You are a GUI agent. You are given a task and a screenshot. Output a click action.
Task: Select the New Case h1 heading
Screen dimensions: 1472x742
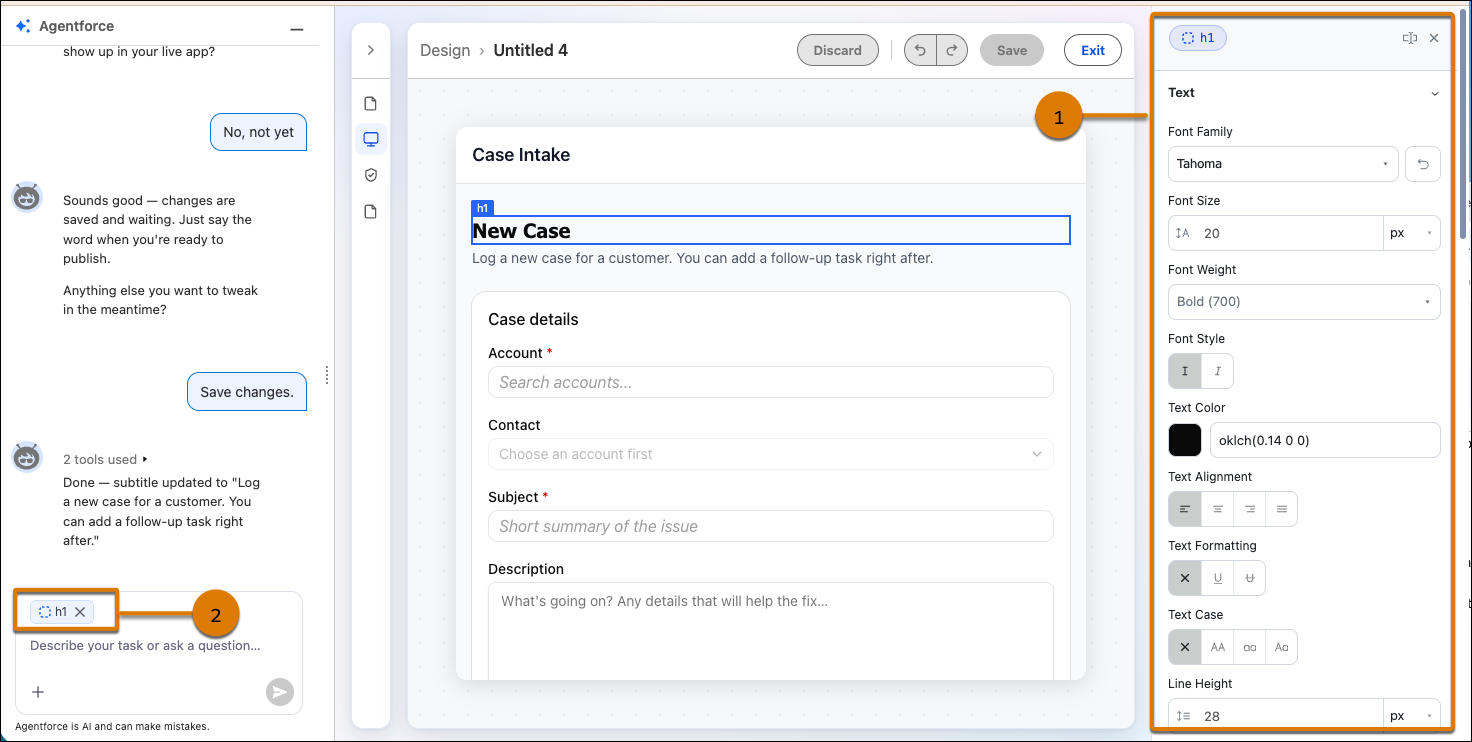[x=770, y=230]
